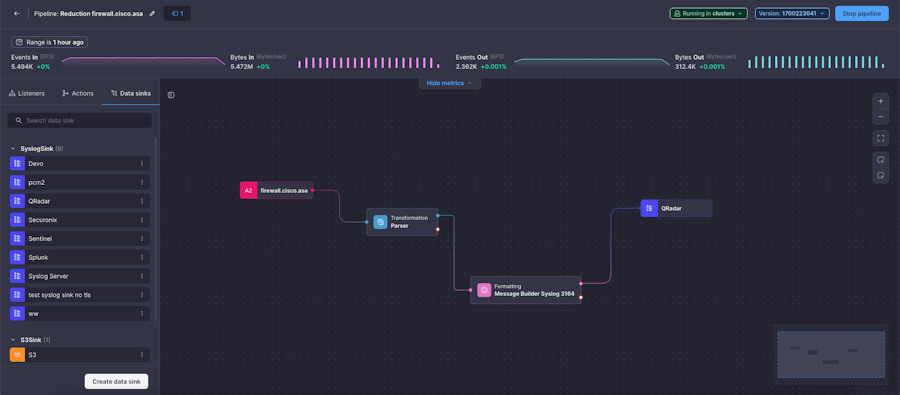Click the Bytes Out value 312.4K
Image resolution: width=900 pixels, height=395 pixels.
coord(685,67)
